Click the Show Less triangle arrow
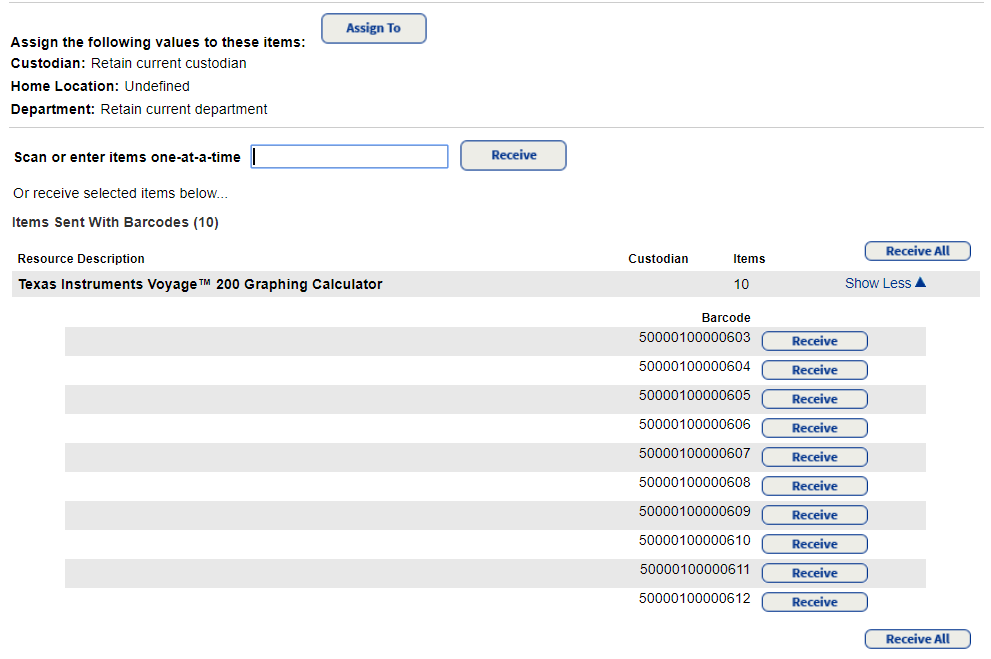 [922, 283]
